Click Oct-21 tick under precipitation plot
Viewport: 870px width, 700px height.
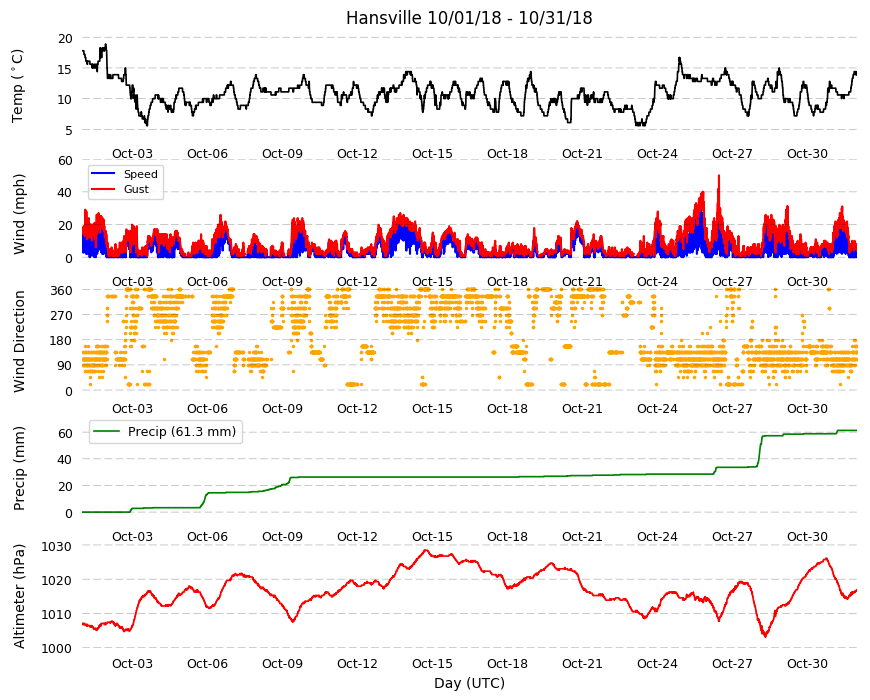pos(582,536)
